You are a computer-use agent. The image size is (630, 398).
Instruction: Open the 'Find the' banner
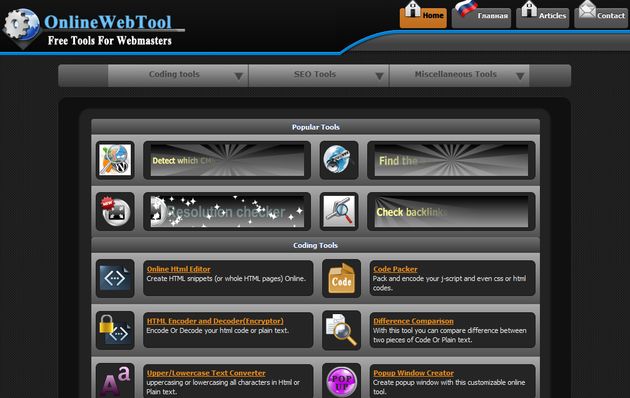[451, 160]
